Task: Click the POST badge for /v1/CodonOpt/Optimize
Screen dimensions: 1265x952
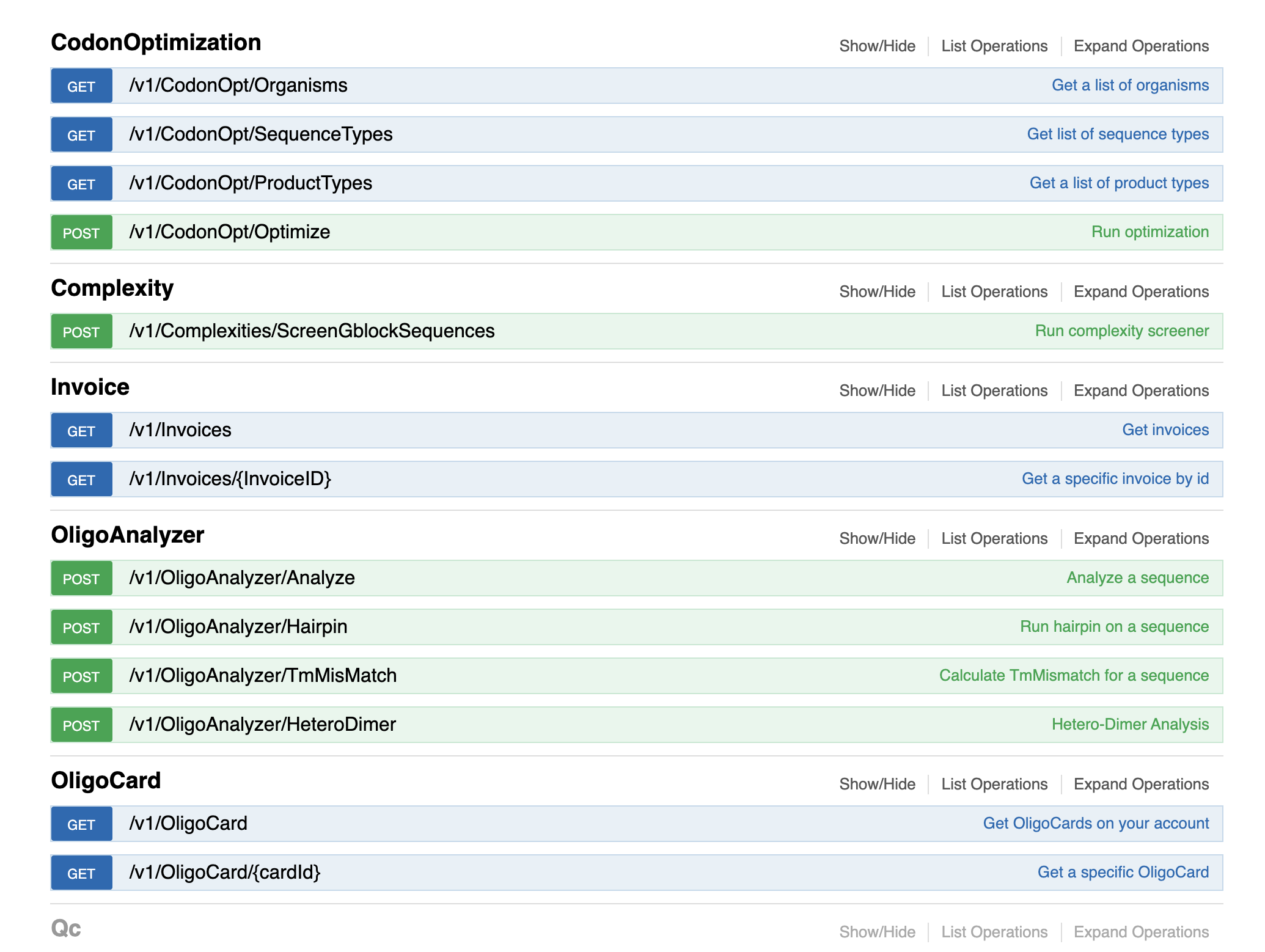Action: coord(81,232)
